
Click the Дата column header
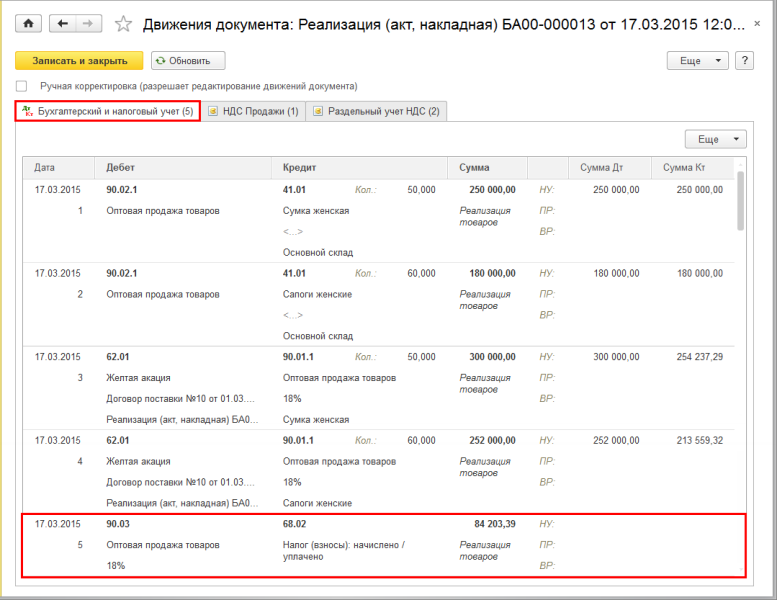pyautogui.click(x=58, y=167)
